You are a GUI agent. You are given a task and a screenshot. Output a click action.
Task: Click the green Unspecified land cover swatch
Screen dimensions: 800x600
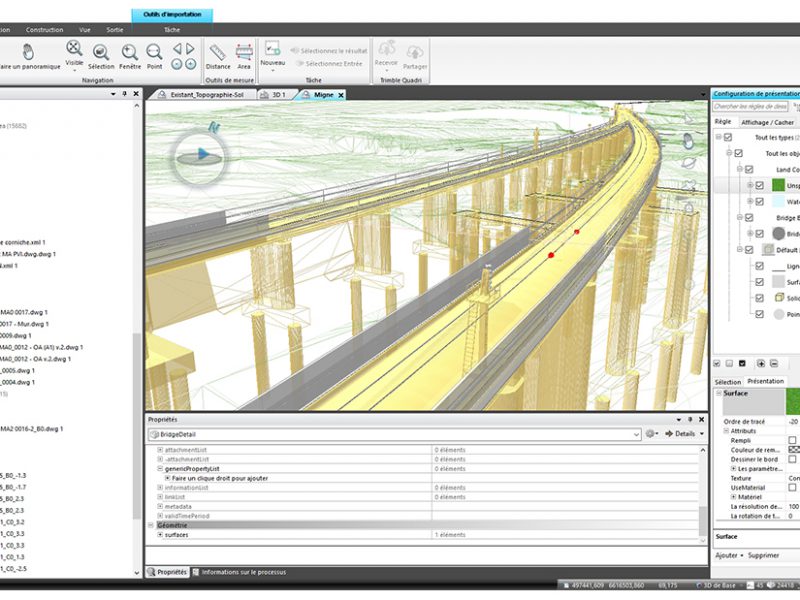tap(776, 186)
